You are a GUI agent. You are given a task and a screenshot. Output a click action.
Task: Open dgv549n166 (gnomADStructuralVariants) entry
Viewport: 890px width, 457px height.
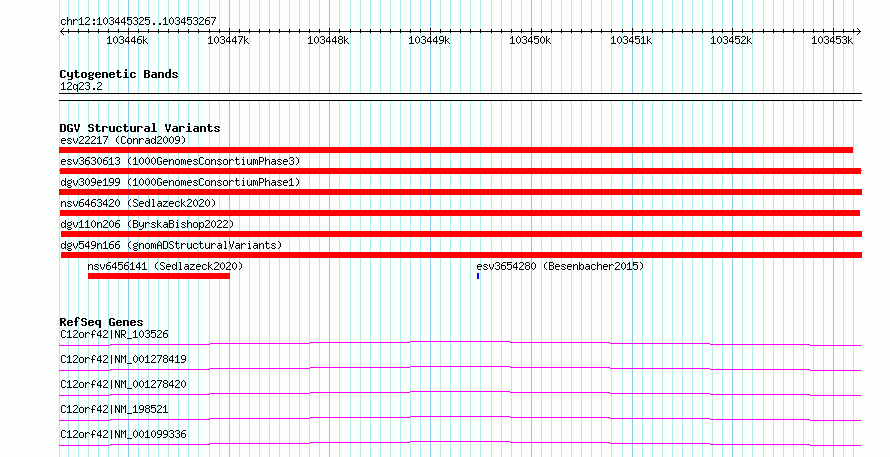[171, 245]
